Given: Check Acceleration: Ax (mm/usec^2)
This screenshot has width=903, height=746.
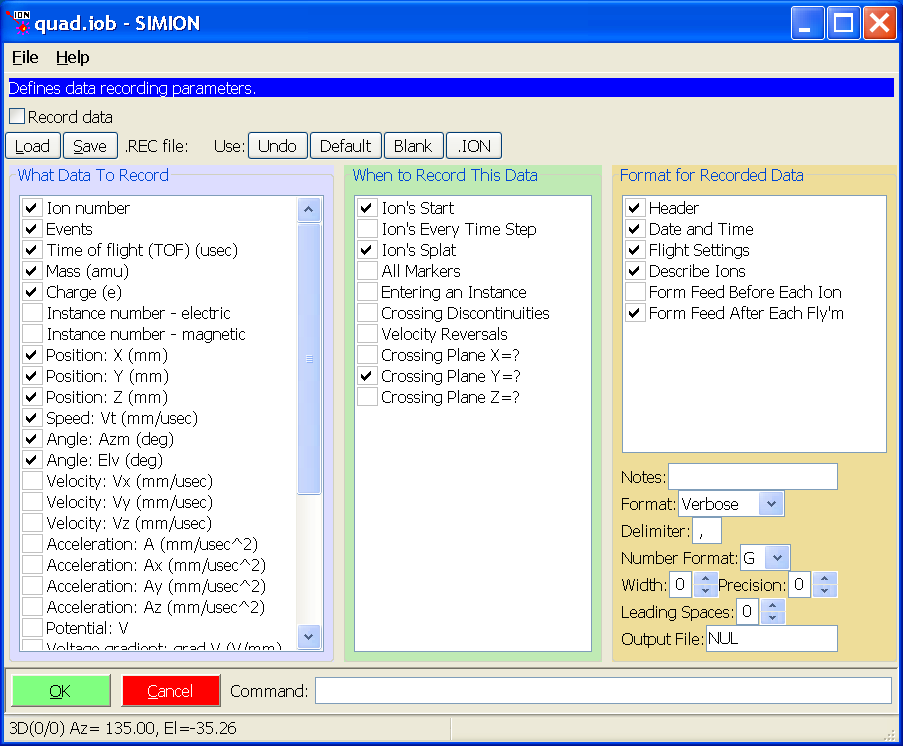Looking at the screenshot, I should tap(32, 565).
